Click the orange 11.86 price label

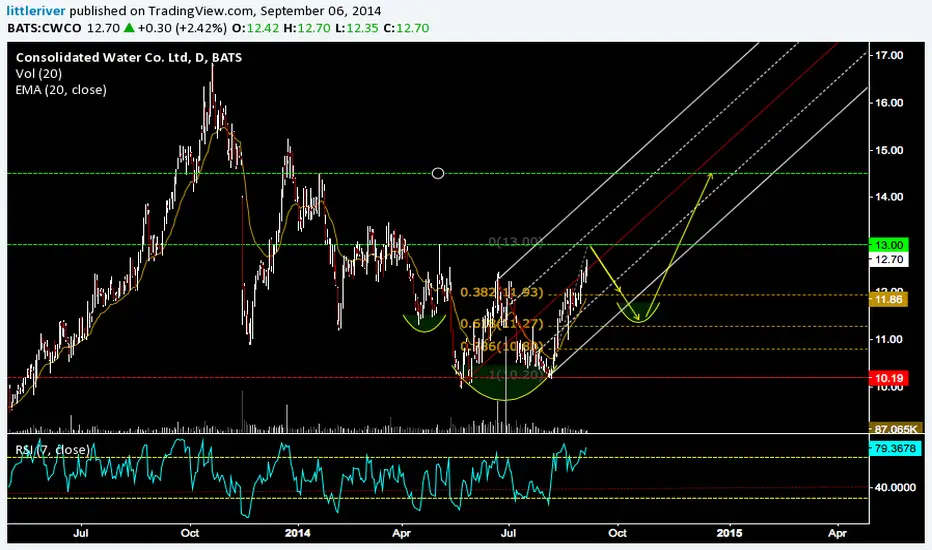tap(889, 300)
